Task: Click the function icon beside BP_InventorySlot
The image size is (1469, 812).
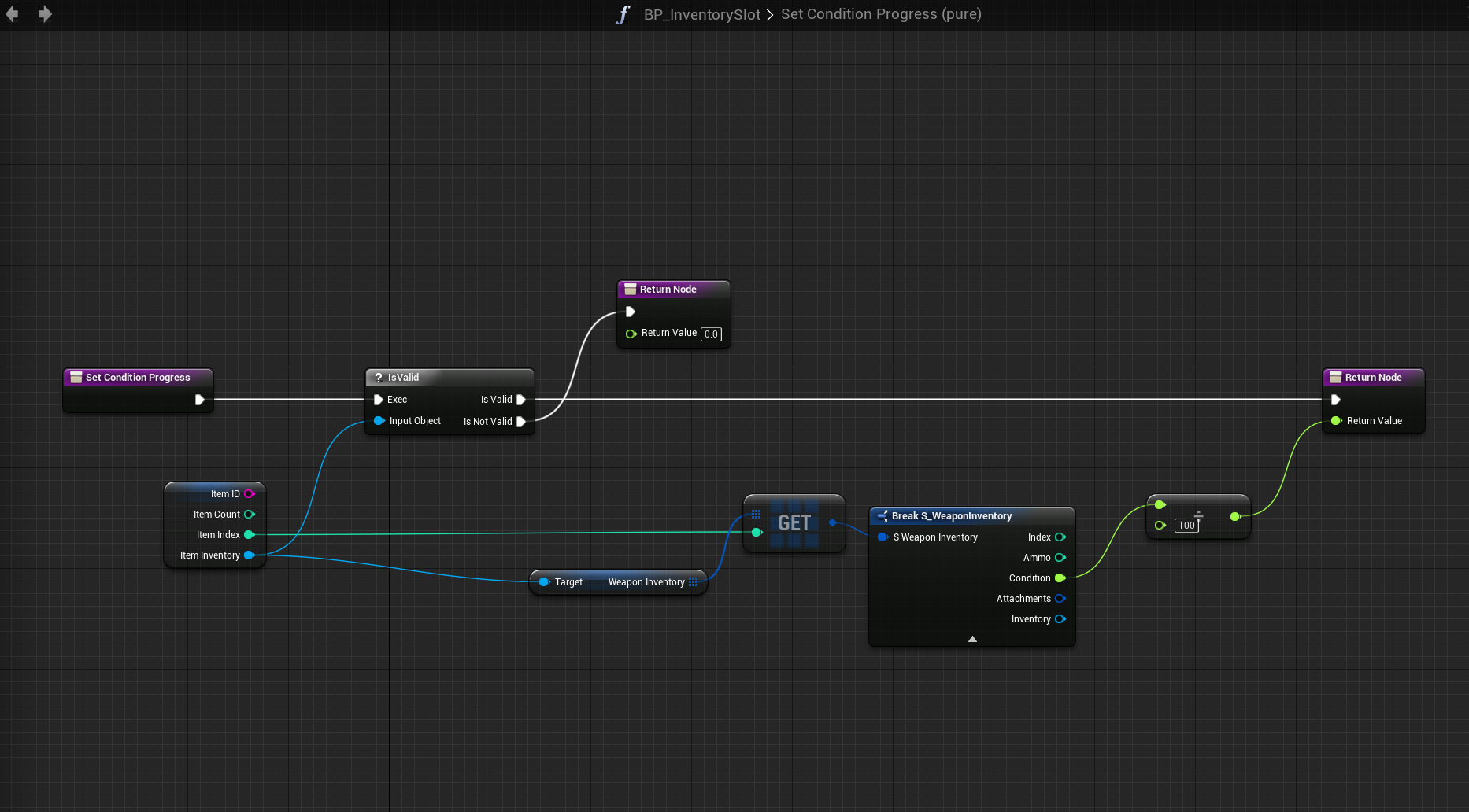Action: click(x=623, y=15)
